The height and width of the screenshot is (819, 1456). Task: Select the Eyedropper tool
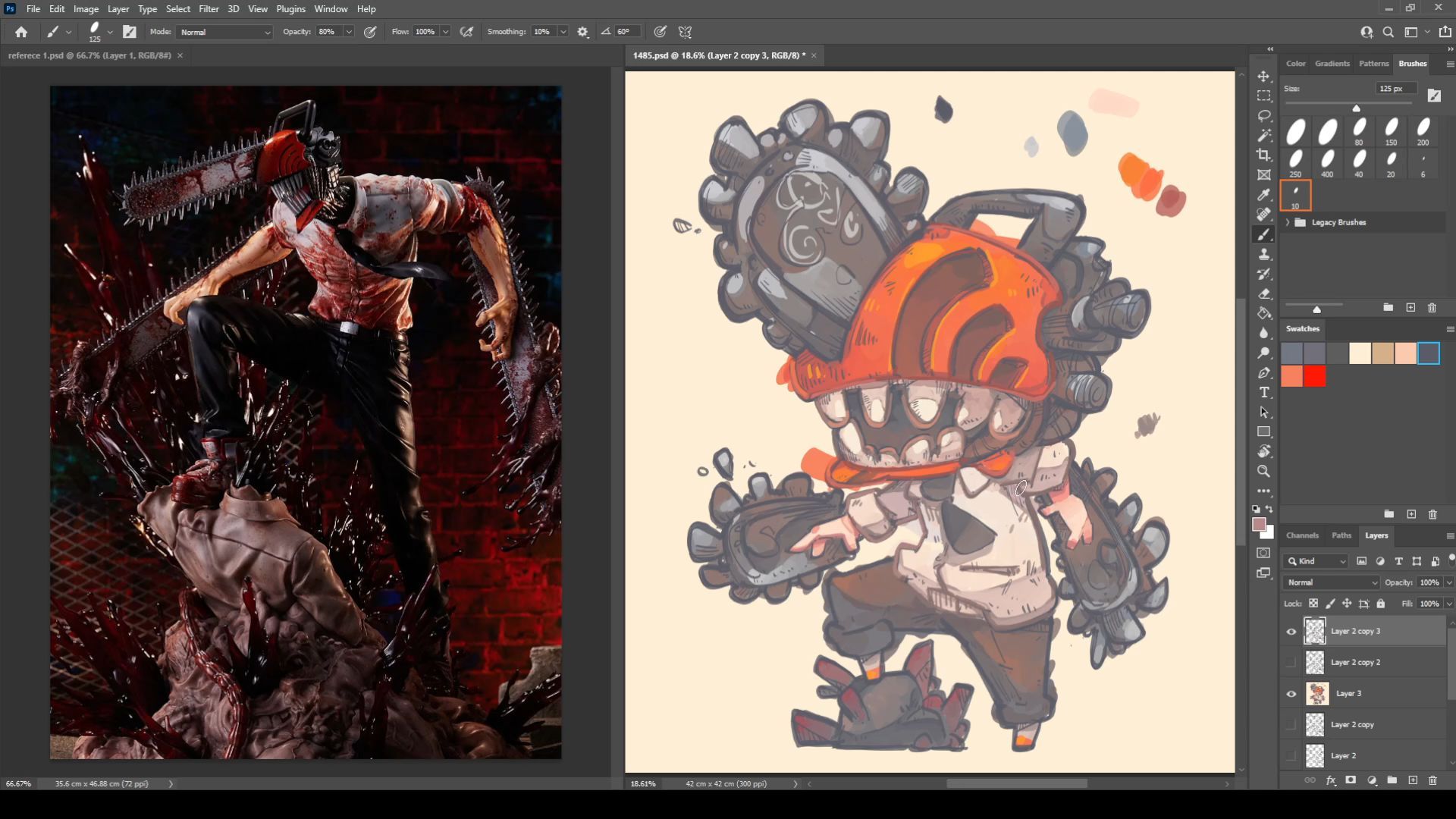point(1263,195)
